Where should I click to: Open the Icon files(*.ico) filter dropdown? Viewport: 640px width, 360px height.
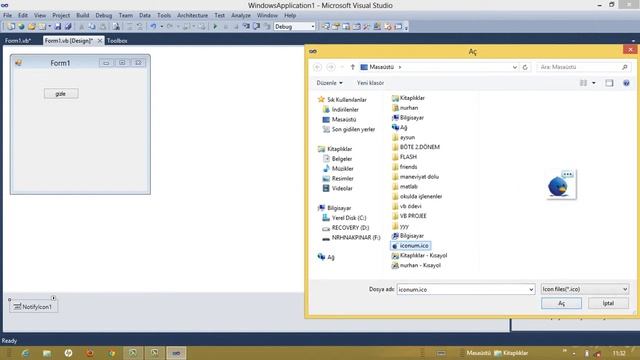click(x=584, y=289)
